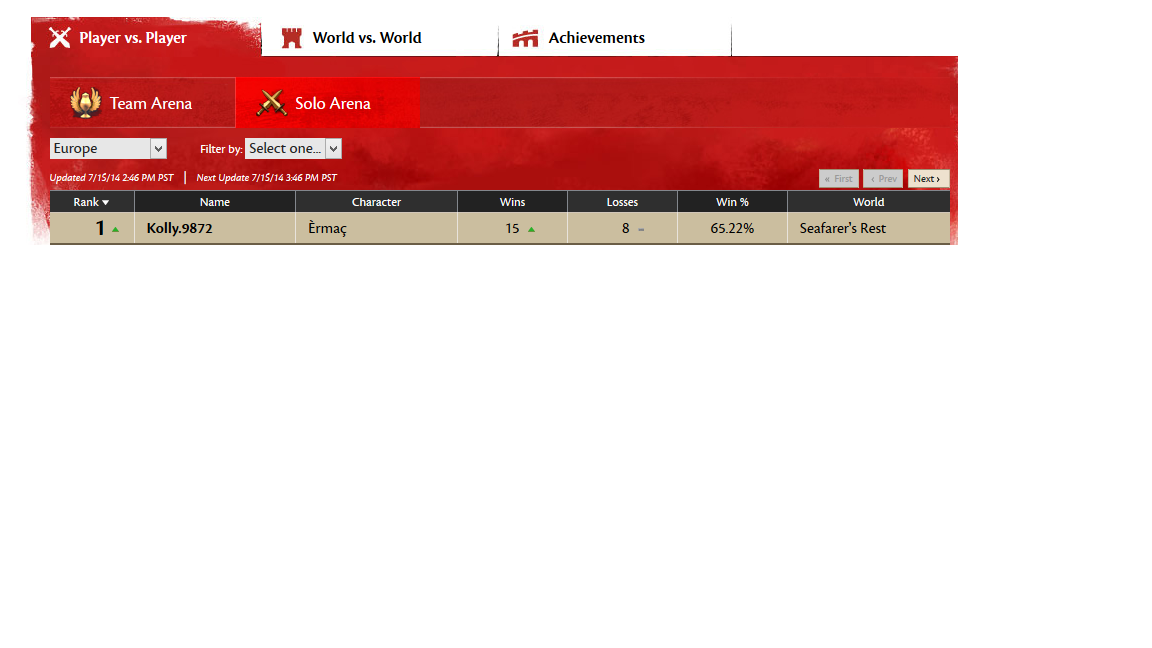Select the Solo Arena leaderboard
Image resolution: width=1152 pixels, height=648 pixels.
[x=328, y=103]
